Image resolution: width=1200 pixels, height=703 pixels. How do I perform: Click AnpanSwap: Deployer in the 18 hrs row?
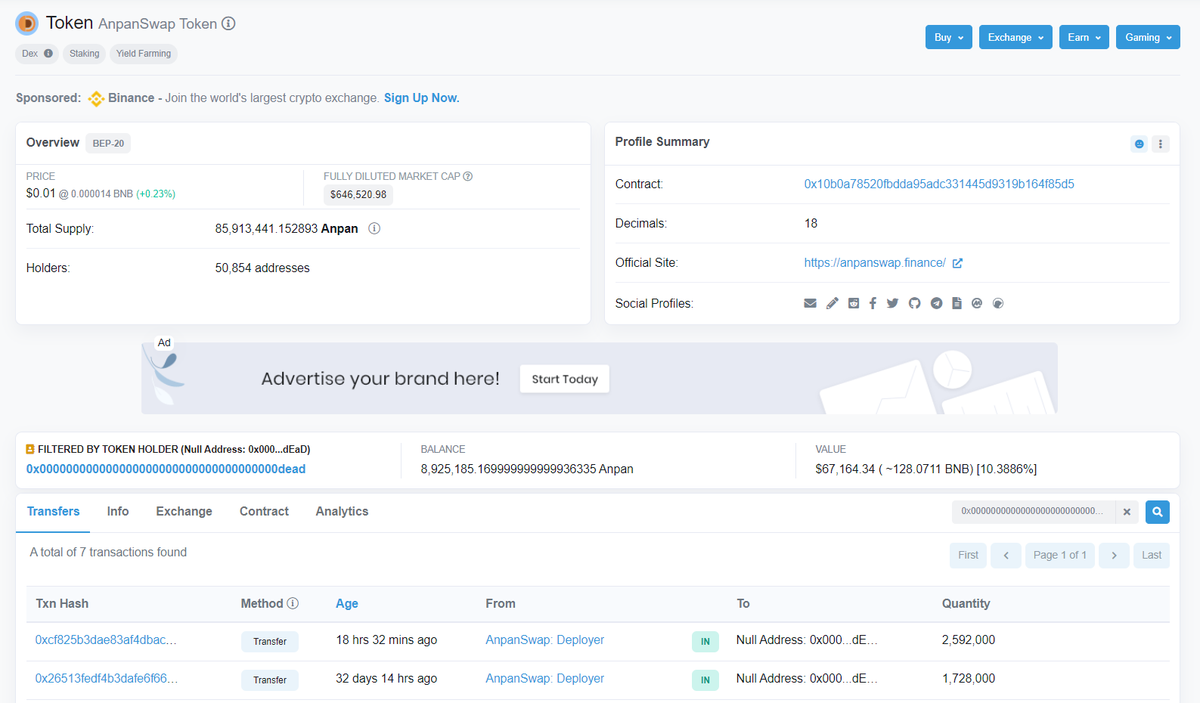coord(545,640)
